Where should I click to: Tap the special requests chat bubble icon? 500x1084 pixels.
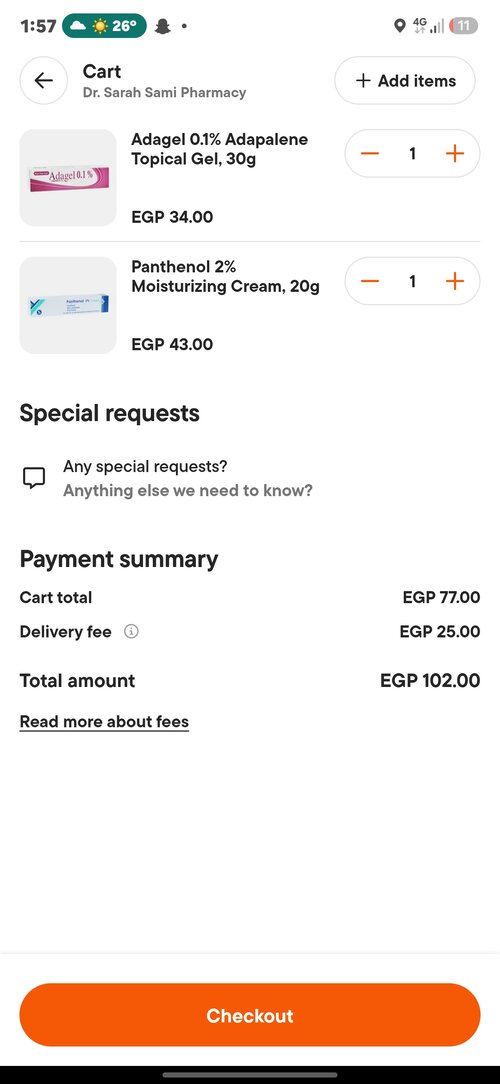[34, 478]
